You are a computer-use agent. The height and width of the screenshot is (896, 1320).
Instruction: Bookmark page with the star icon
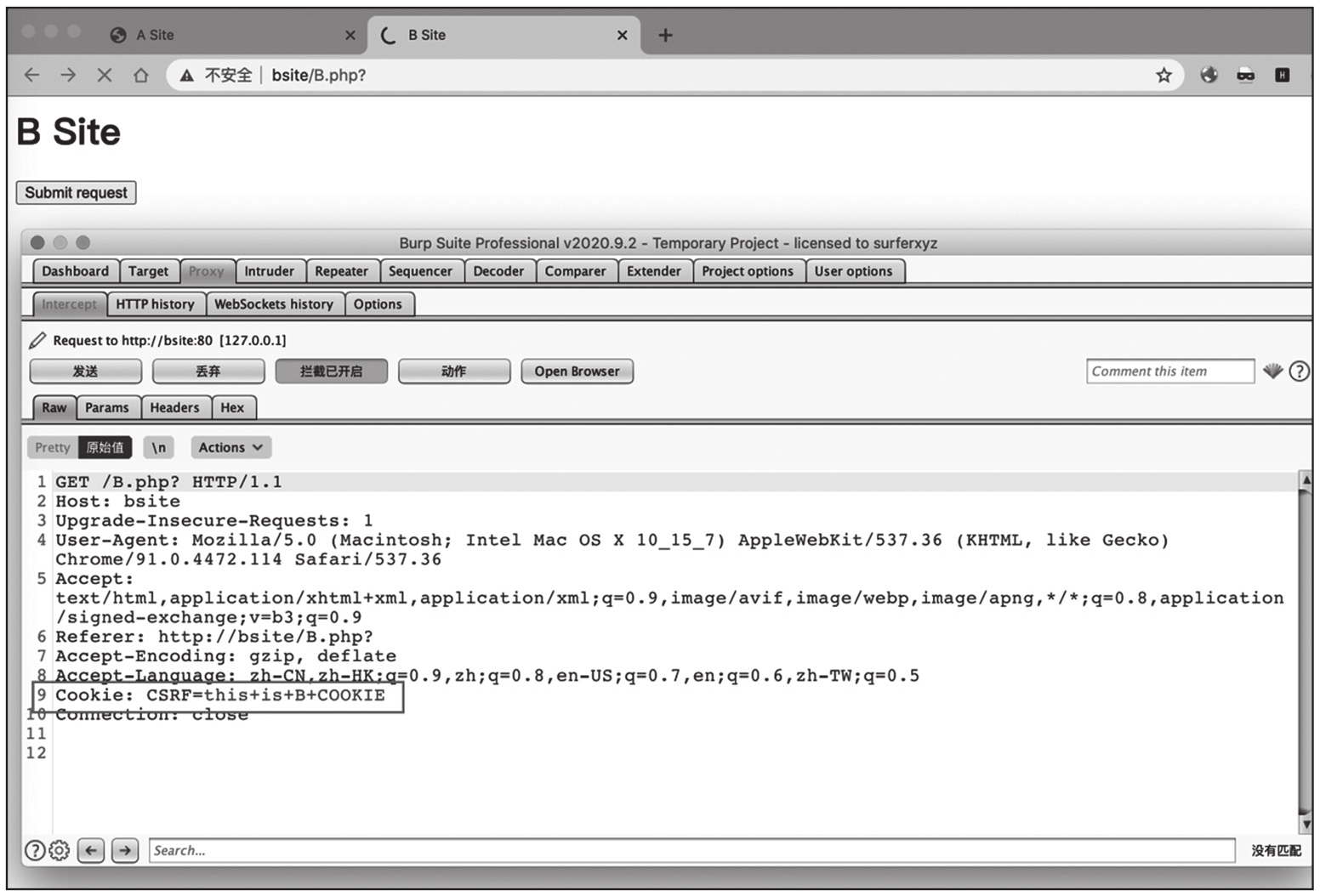point(1164,76)
